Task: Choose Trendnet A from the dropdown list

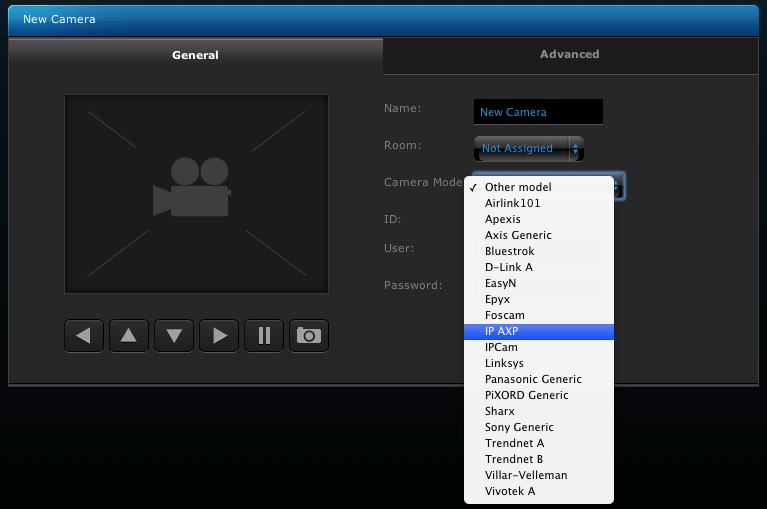Action: pos(539,443)
